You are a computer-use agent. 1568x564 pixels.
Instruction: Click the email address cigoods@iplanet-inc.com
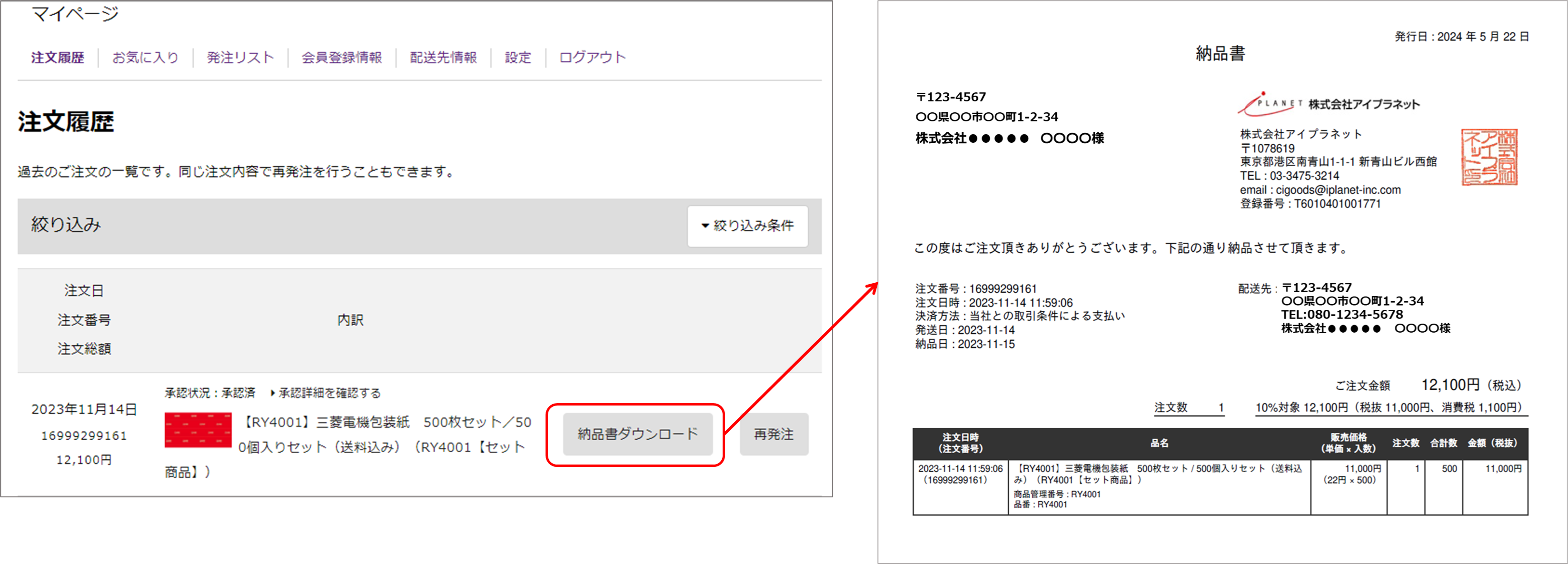(x=1338, y=190)
